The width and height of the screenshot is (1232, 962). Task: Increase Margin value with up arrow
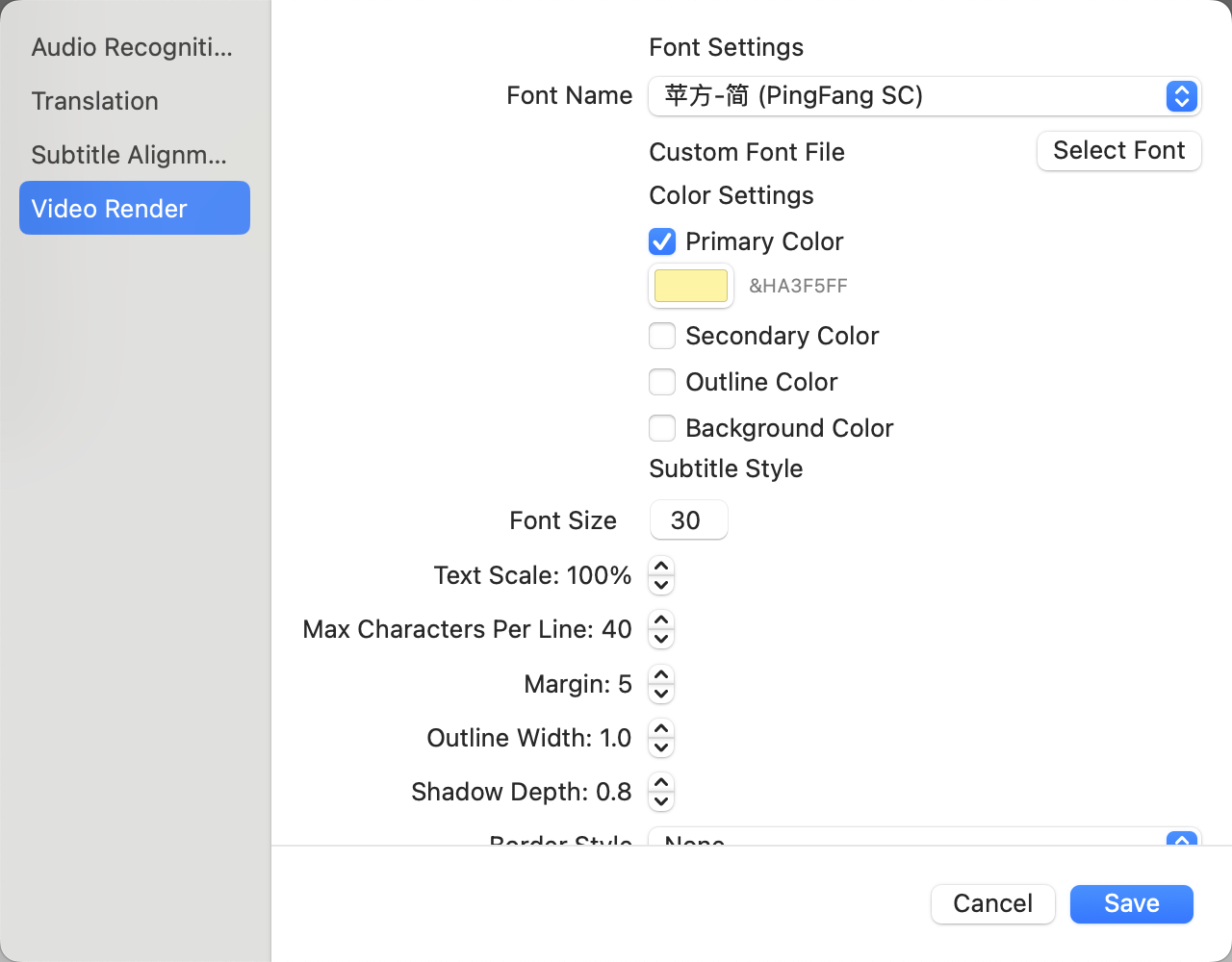pos(661,675)
